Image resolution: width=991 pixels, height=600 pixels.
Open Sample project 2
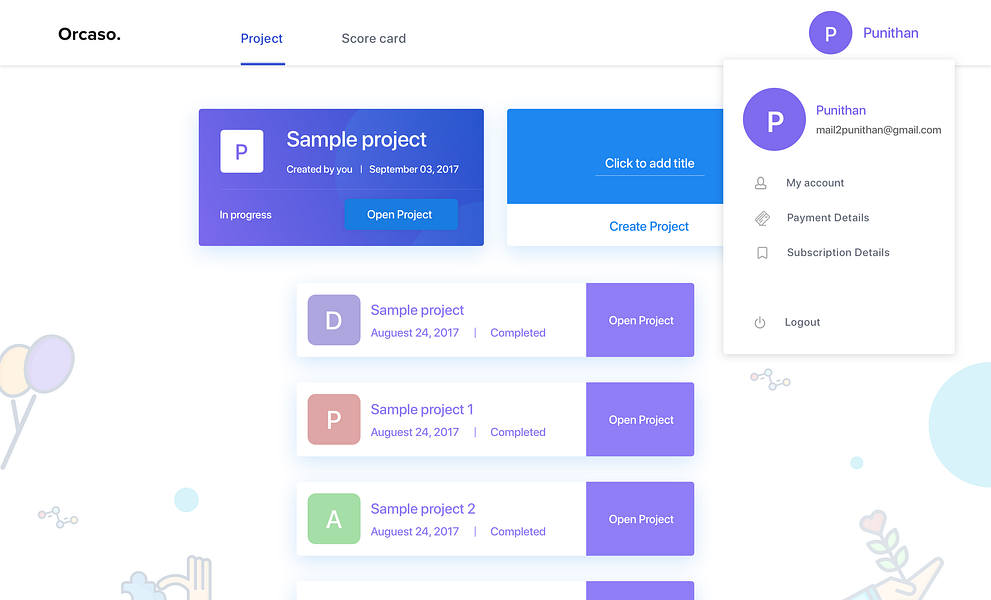pyautogui.click(x=640, y=518)
